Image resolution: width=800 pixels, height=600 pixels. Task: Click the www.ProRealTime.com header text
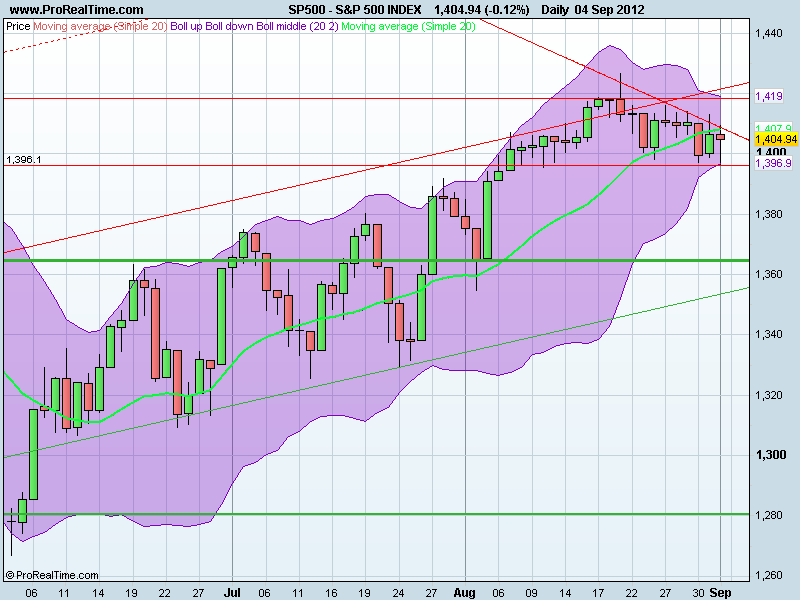click(77, 10)
